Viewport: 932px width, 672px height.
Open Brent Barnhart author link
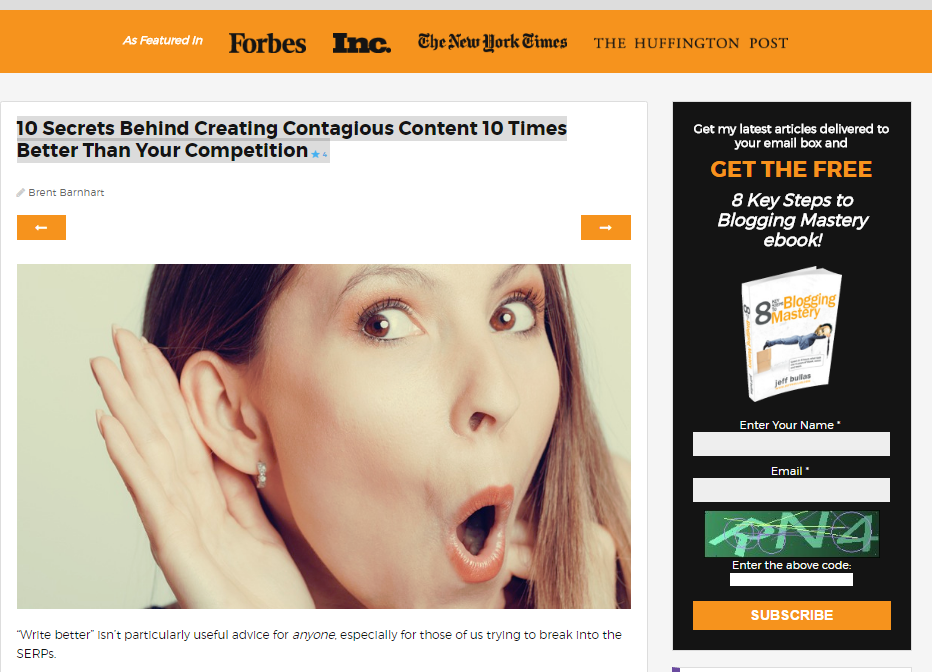[66, 193]
